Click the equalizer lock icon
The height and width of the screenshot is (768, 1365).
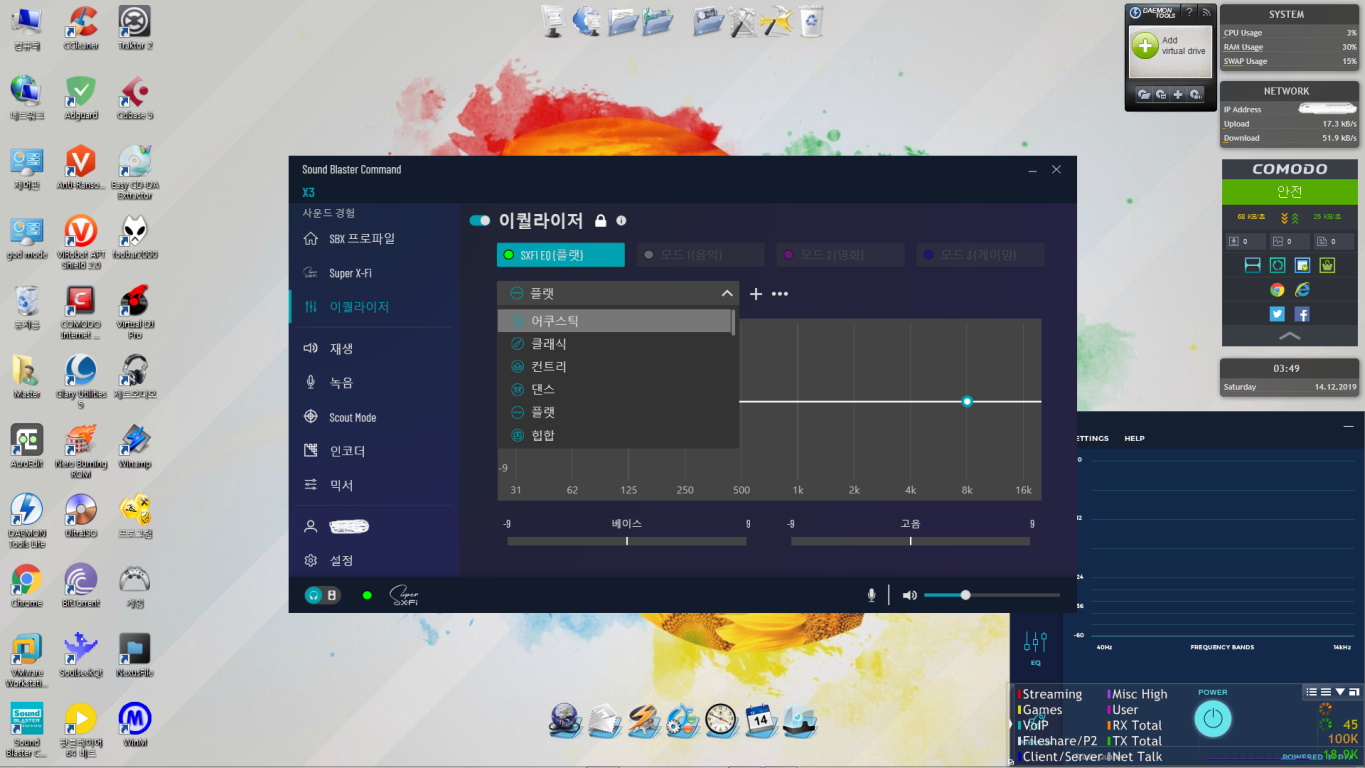coord(601,220)
